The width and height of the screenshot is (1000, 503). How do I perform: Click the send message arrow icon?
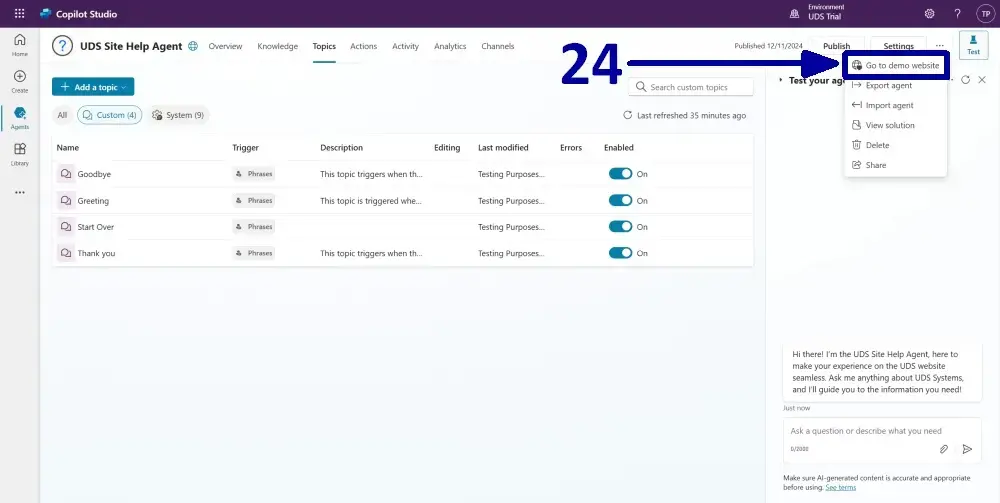coord(967,449)
